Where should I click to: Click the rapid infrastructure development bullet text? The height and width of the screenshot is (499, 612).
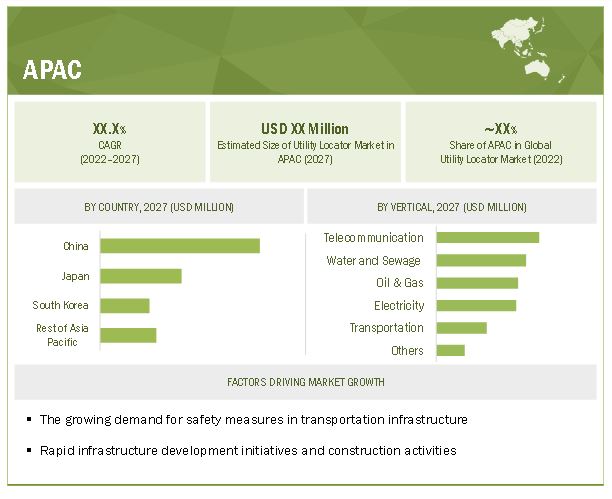pyautogui.click(x=248, y=451)
